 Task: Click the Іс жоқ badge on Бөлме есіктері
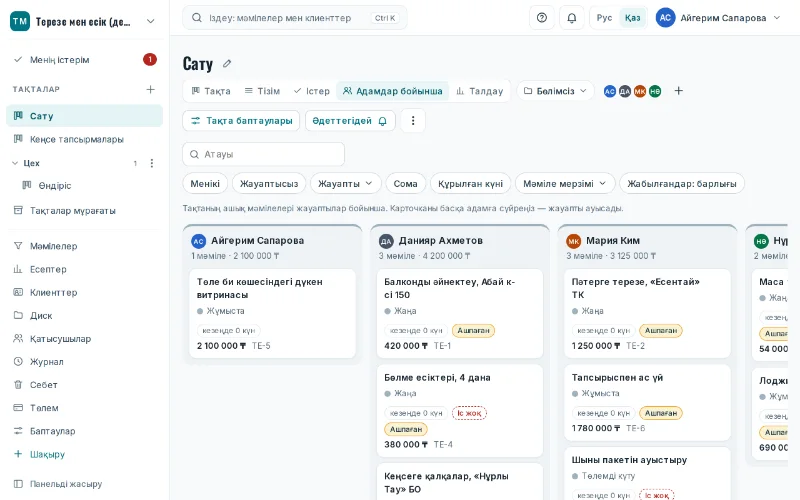[x=469, y=413]
